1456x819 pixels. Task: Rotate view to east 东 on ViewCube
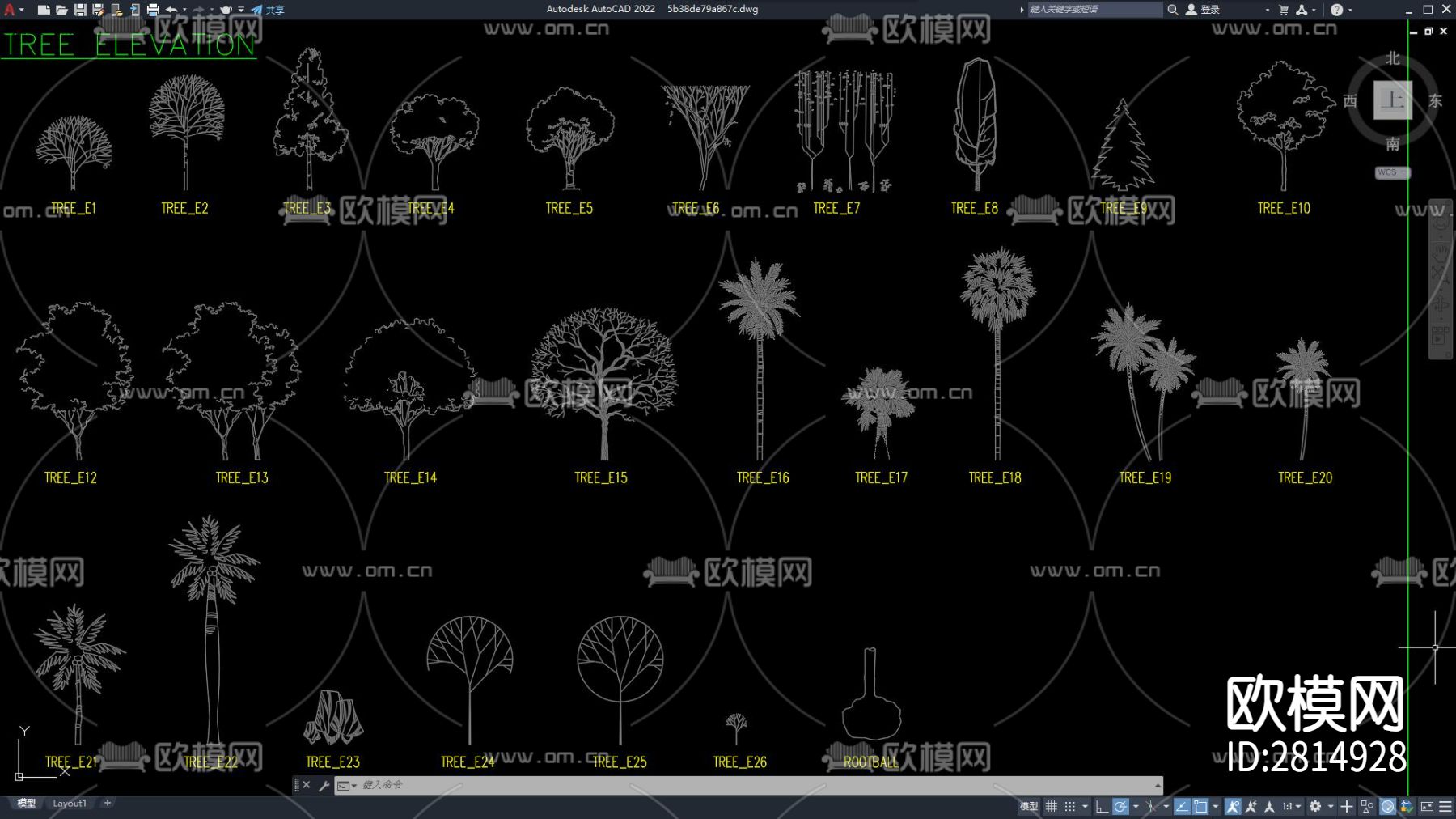[1435, 100]
